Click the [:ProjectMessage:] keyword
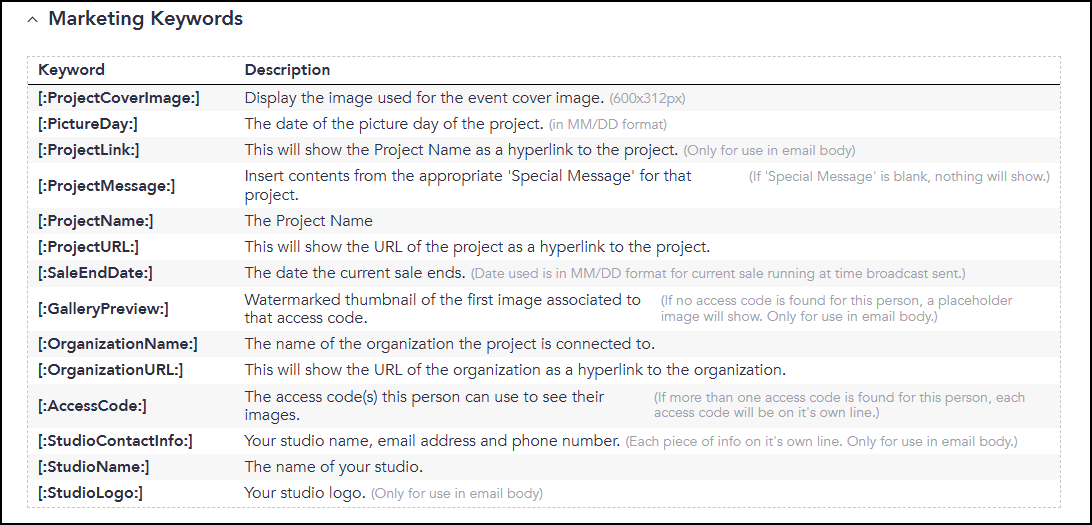The height and width of the screenshot is (525, 1092). tap(107, 186)
